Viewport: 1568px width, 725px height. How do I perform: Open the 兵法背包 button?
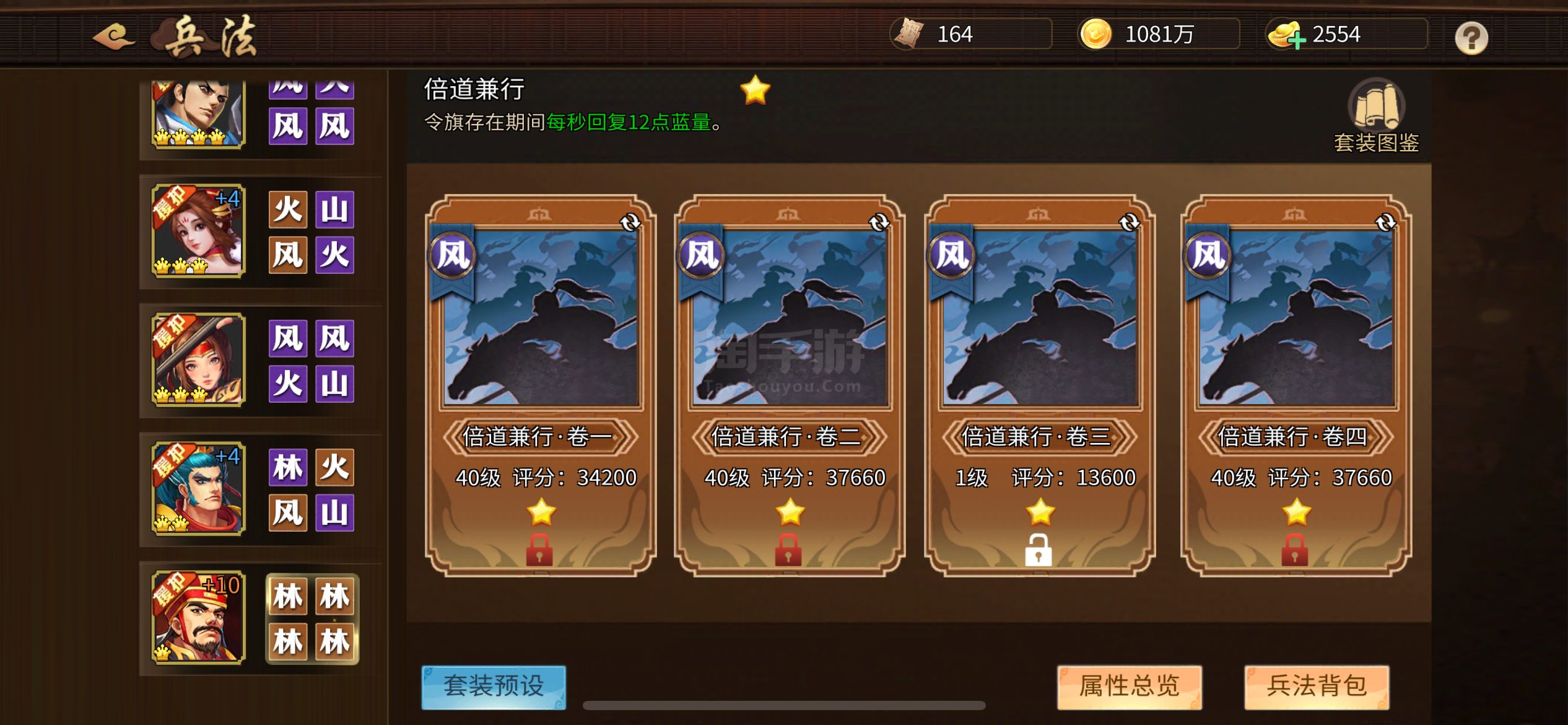tap(1317, 687)
